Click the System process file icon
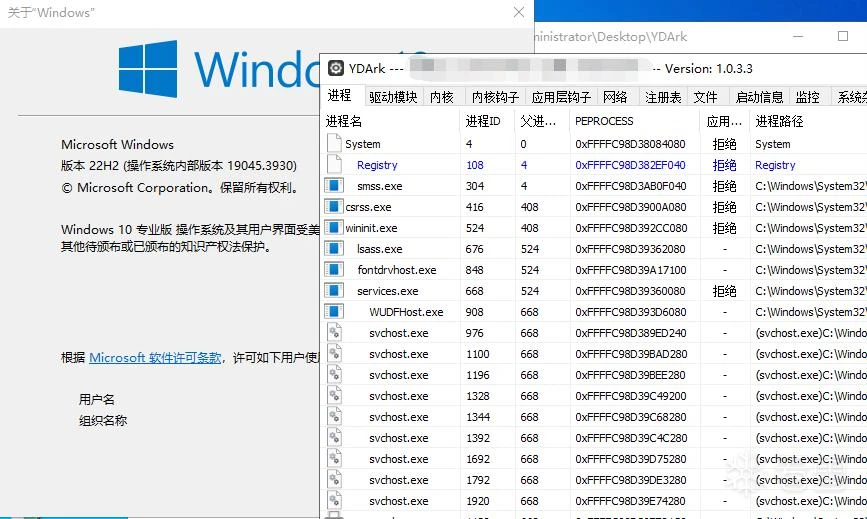Screen dimensions: 867x519 tap(334, 144)
